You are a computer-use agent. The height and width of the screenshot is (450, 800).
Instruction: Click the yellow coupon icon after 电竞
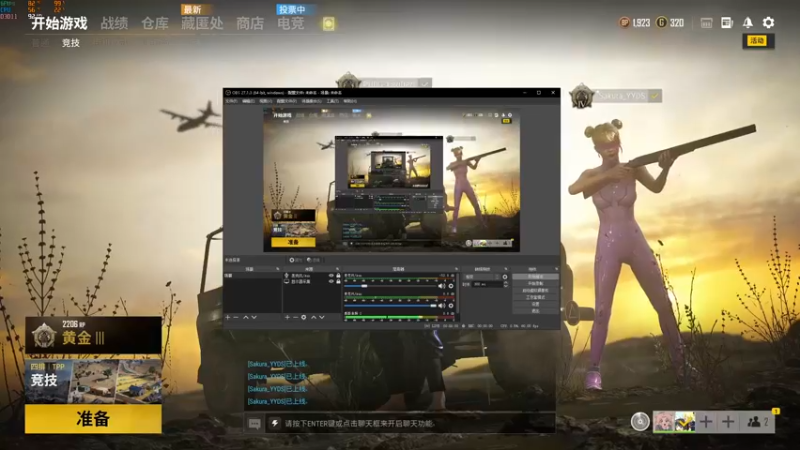pyautogui.click(x=329, y=23)
